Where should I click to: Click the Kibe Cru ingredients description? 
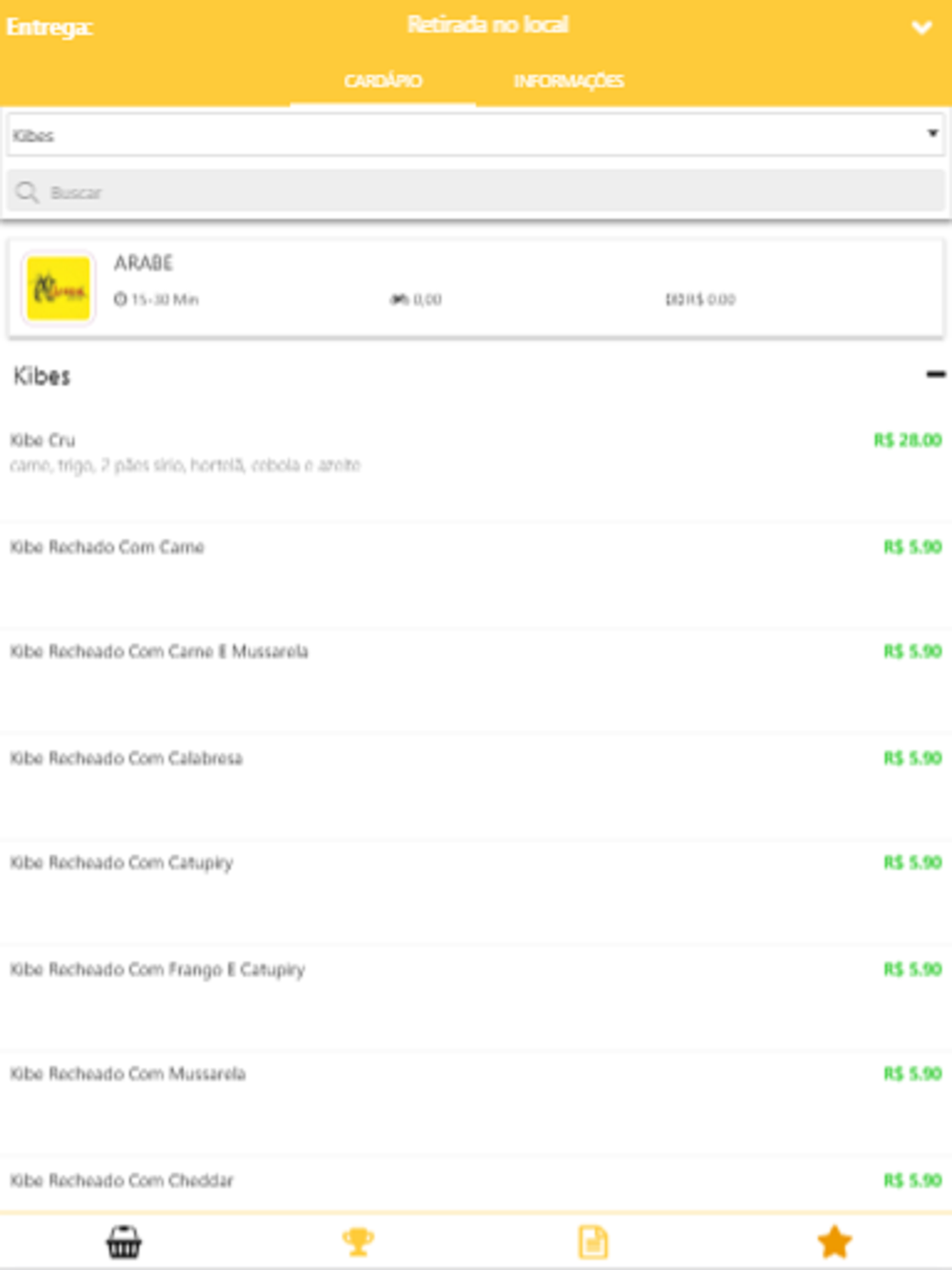point(185,466)
